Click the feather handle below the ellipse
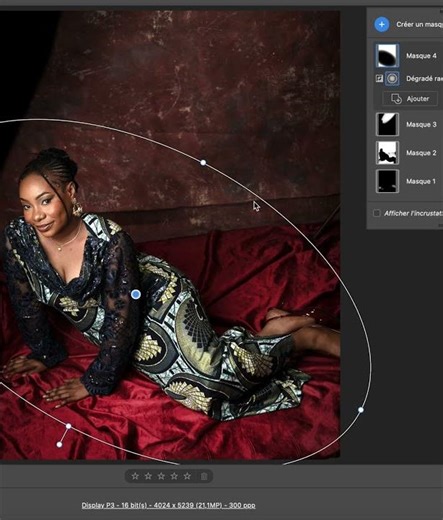The height and width of the screenshot is (520, 443). pos(59,444)
